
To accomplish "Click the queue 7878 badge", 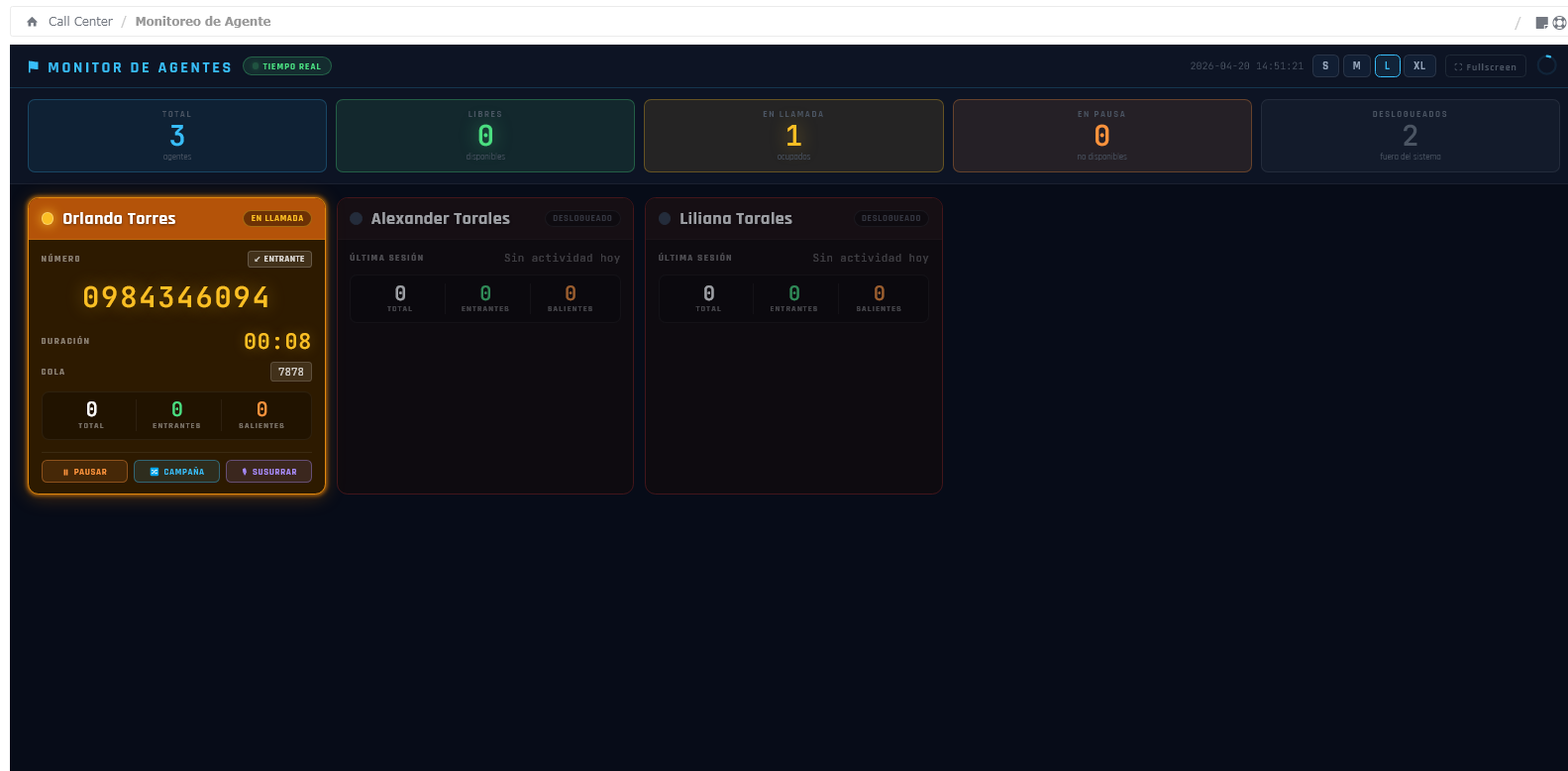I will pos(290,372).
